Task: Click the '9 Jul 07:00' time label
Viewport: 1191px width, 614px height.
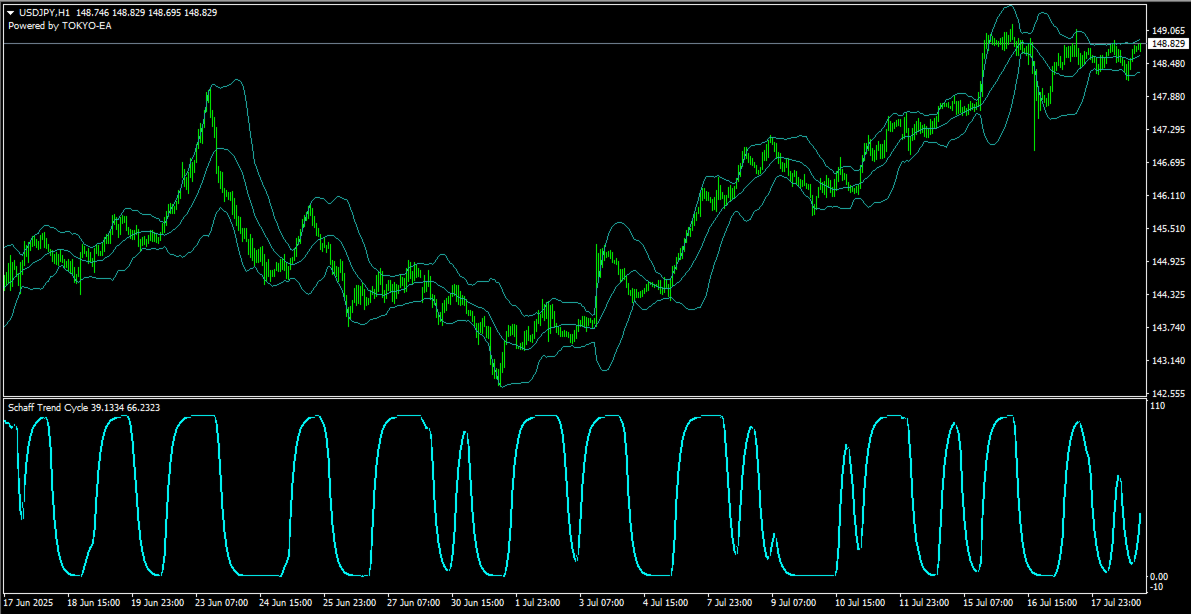Action: click(x=796, y=603)
